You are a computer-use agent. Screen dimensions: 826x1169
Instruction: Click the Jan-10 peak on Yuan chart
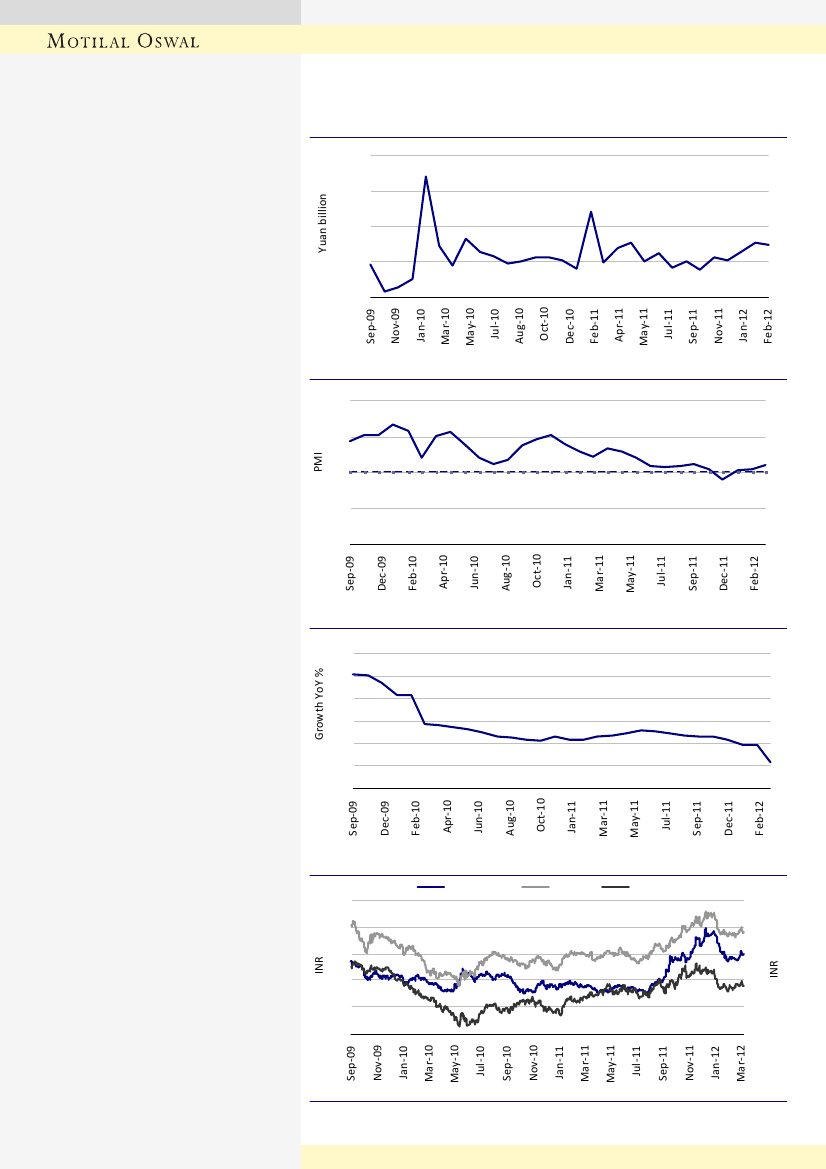tap(426, 177)
